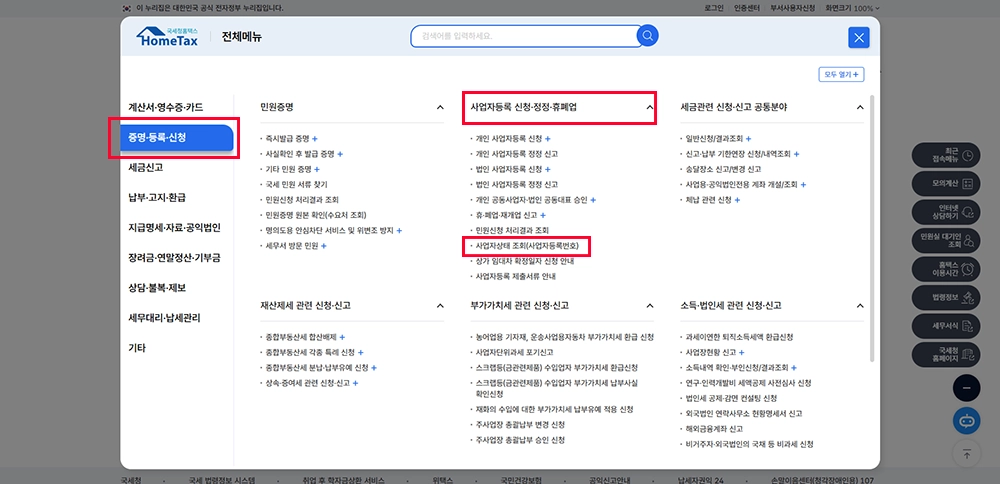
Task: Select 상담·불복·제보 menu category
Action: click(156, 288)
